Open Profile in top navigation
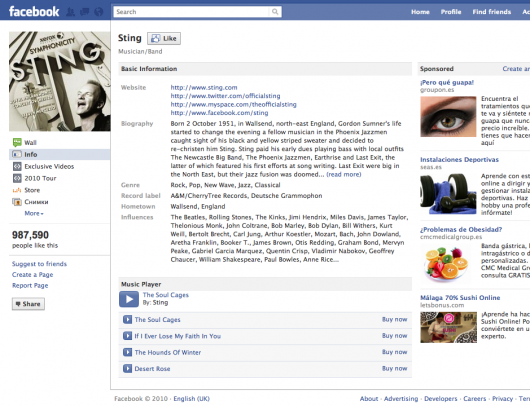The height and width of the screenshot is (406, 530). 451,12
